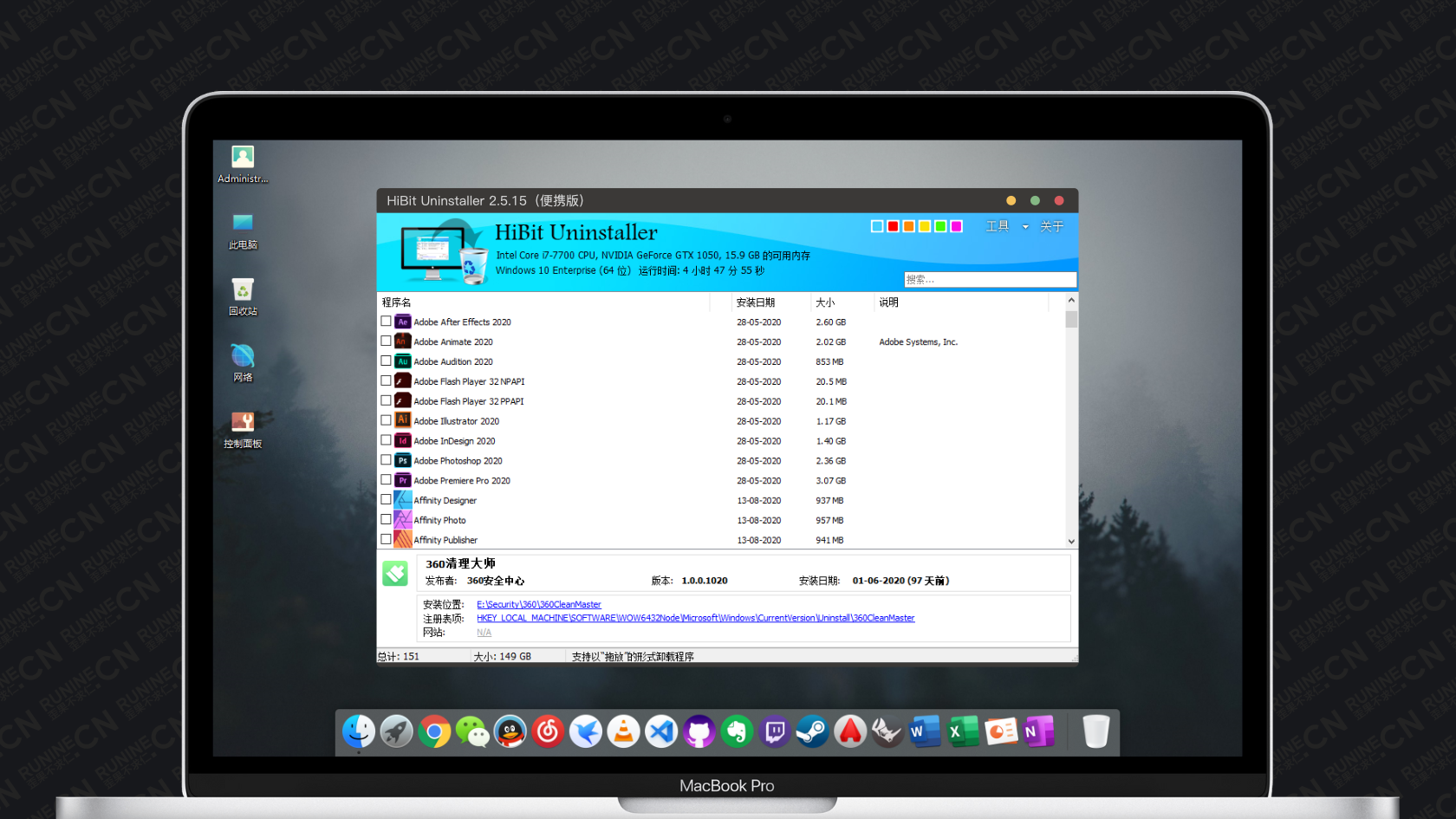Viewport: 1456px width, 819px height.
Task: Choose the light blue theme color swatch
Action: pyautogui.click(x=877, y=226)
